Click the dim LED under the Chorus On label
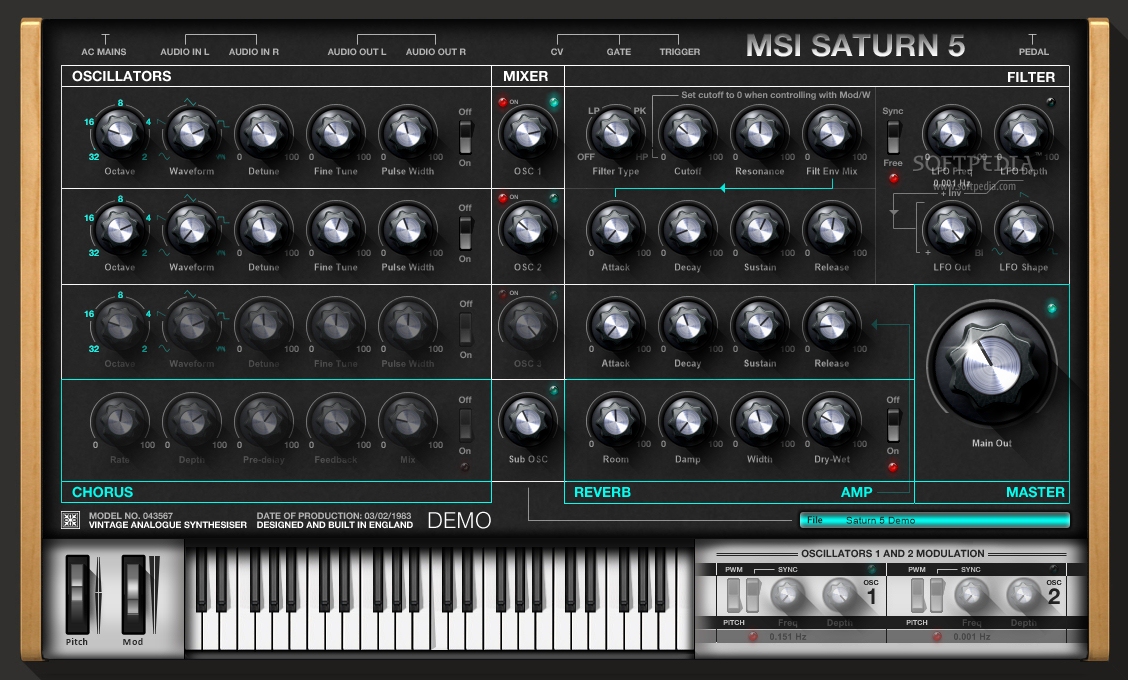 pos(465,466)
